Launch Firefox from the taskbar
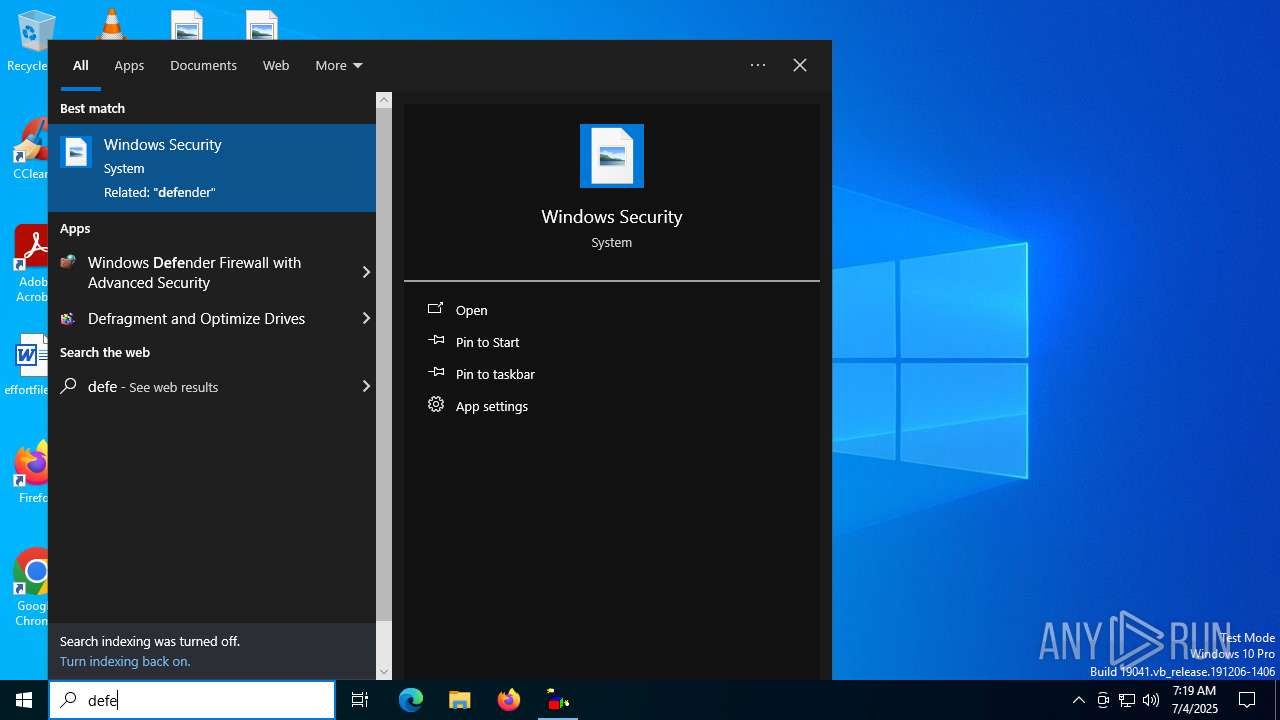The width and height of the screenshot is (1280, 720). [x=509, y=700]
